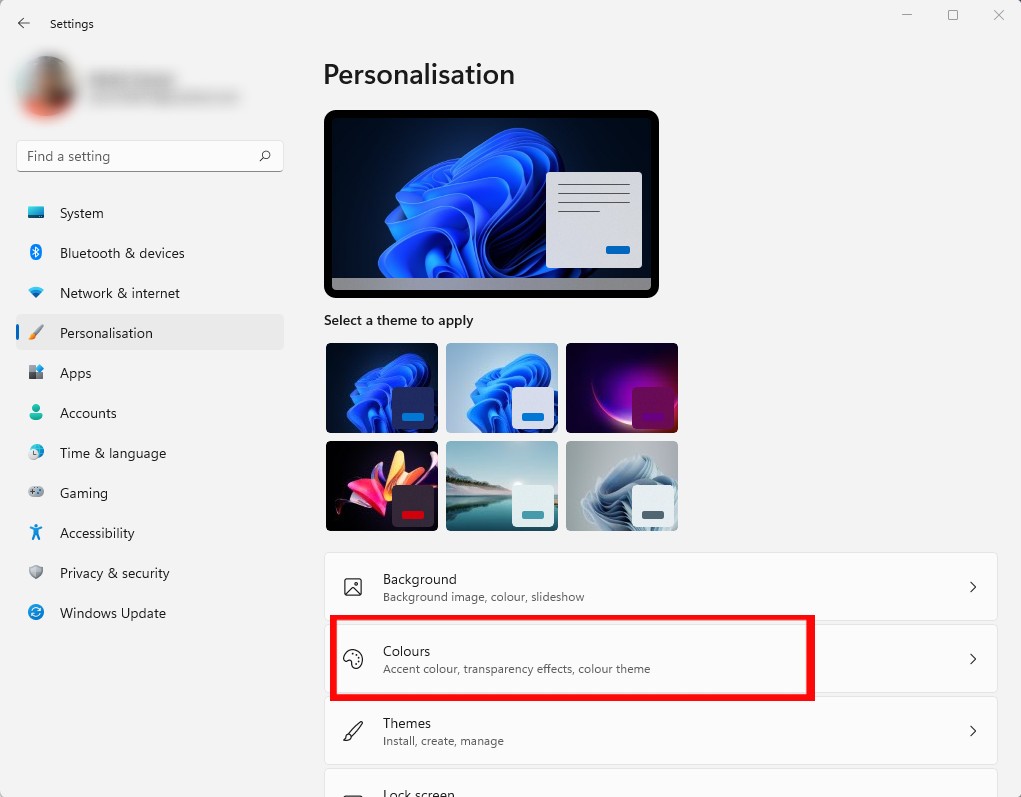
Task: Open Windows Update page
Action: point(150,613)
